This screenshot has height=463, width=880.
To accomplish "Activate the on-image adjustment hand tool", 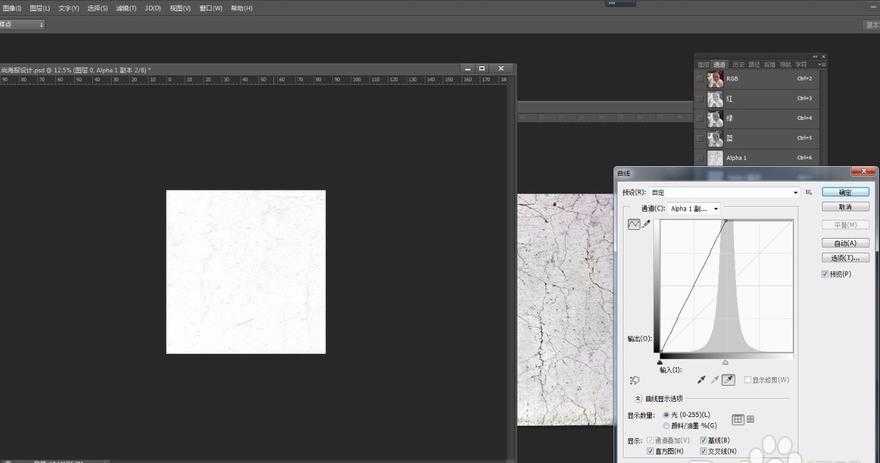I will coord(634,380).
